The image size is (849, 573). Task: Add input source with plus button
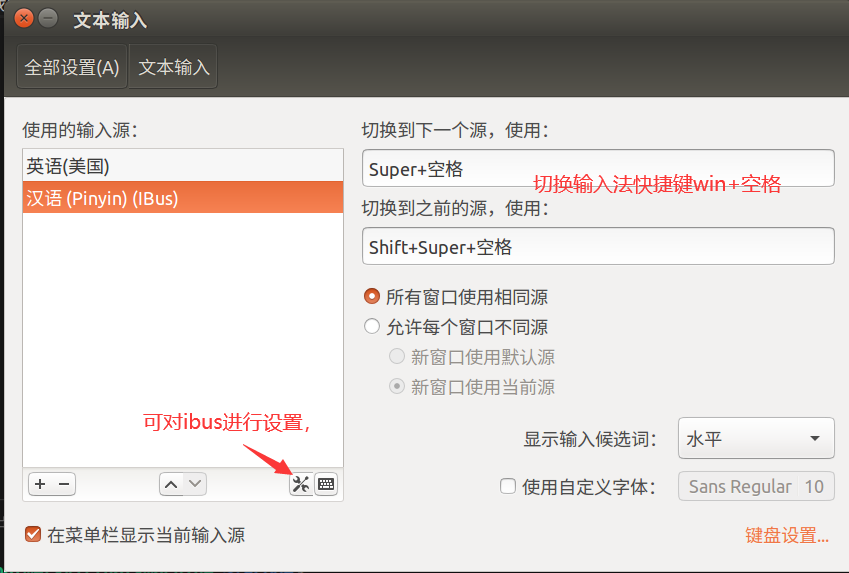click(x=40, y=484)
